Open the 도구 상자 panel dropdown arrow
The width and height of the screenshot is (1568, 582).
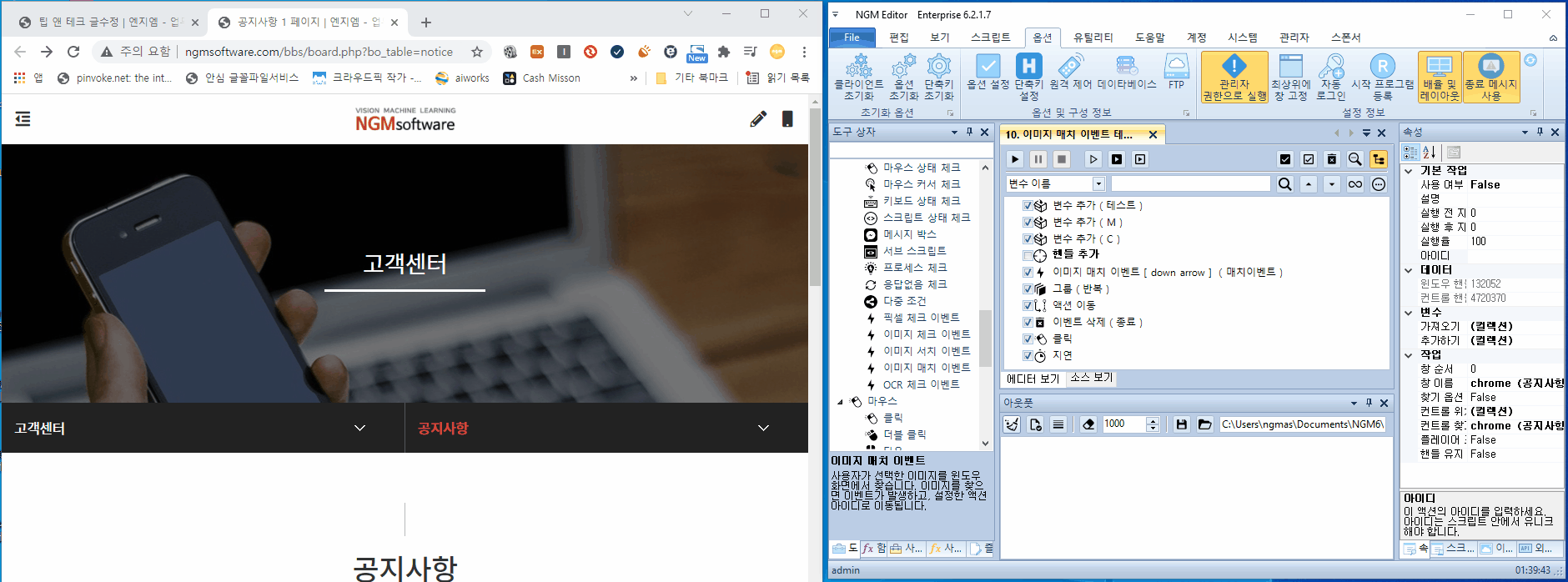[x=954, y=133]
